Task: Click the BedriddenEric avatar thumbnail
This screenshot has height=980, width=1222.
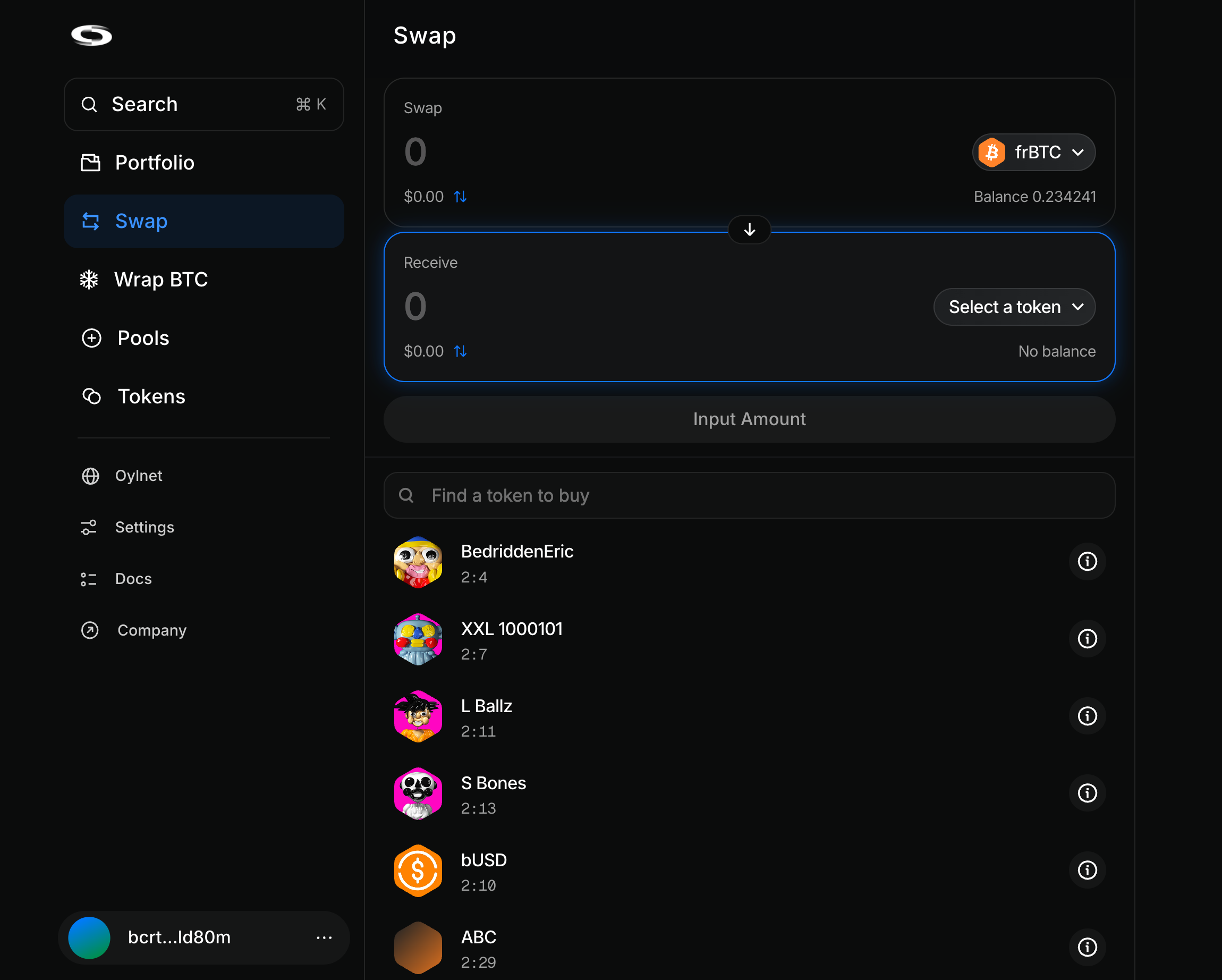Action: click(418, 562)
